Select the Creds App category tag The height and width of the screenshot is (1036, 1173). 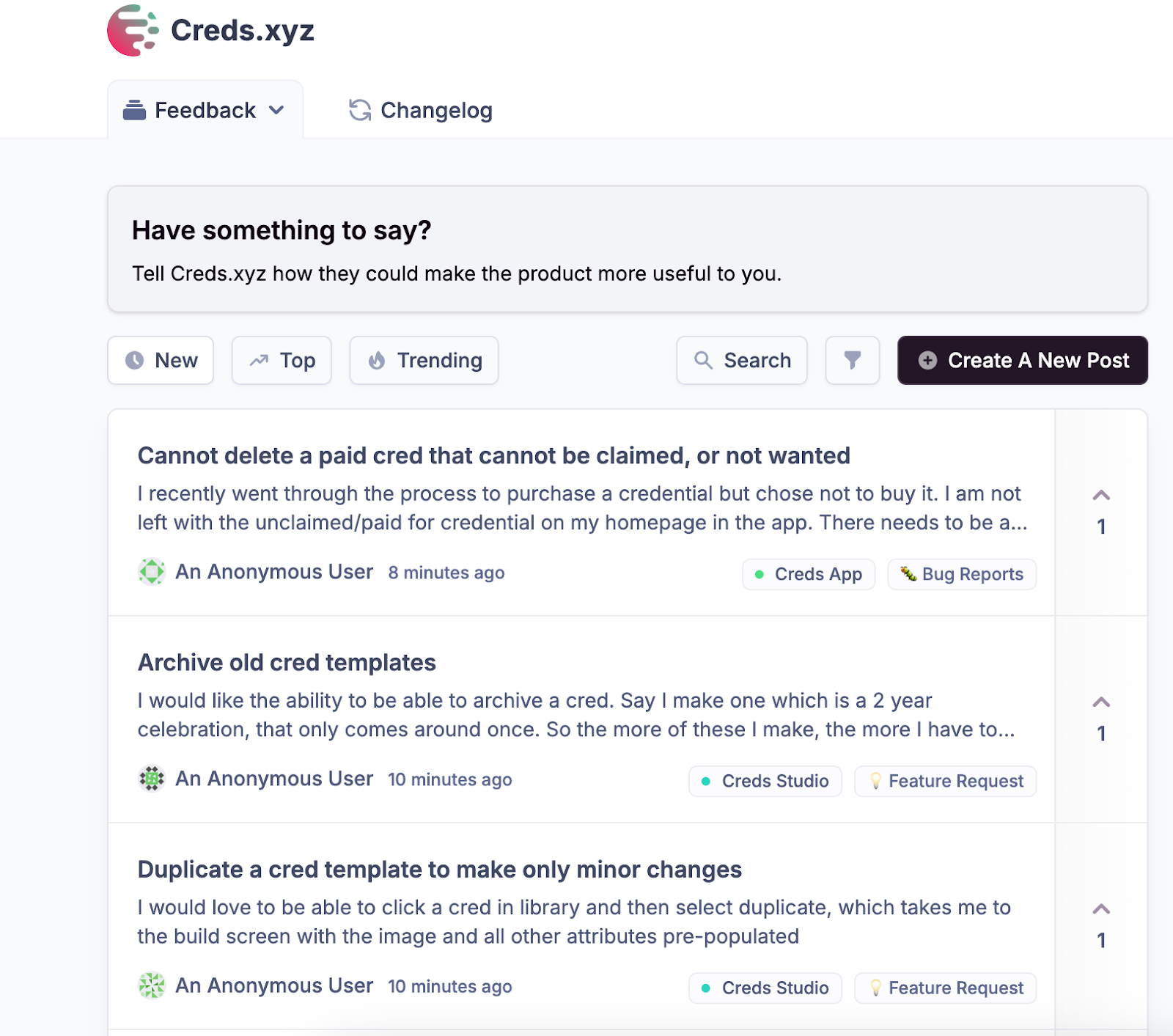coord(809,574)
